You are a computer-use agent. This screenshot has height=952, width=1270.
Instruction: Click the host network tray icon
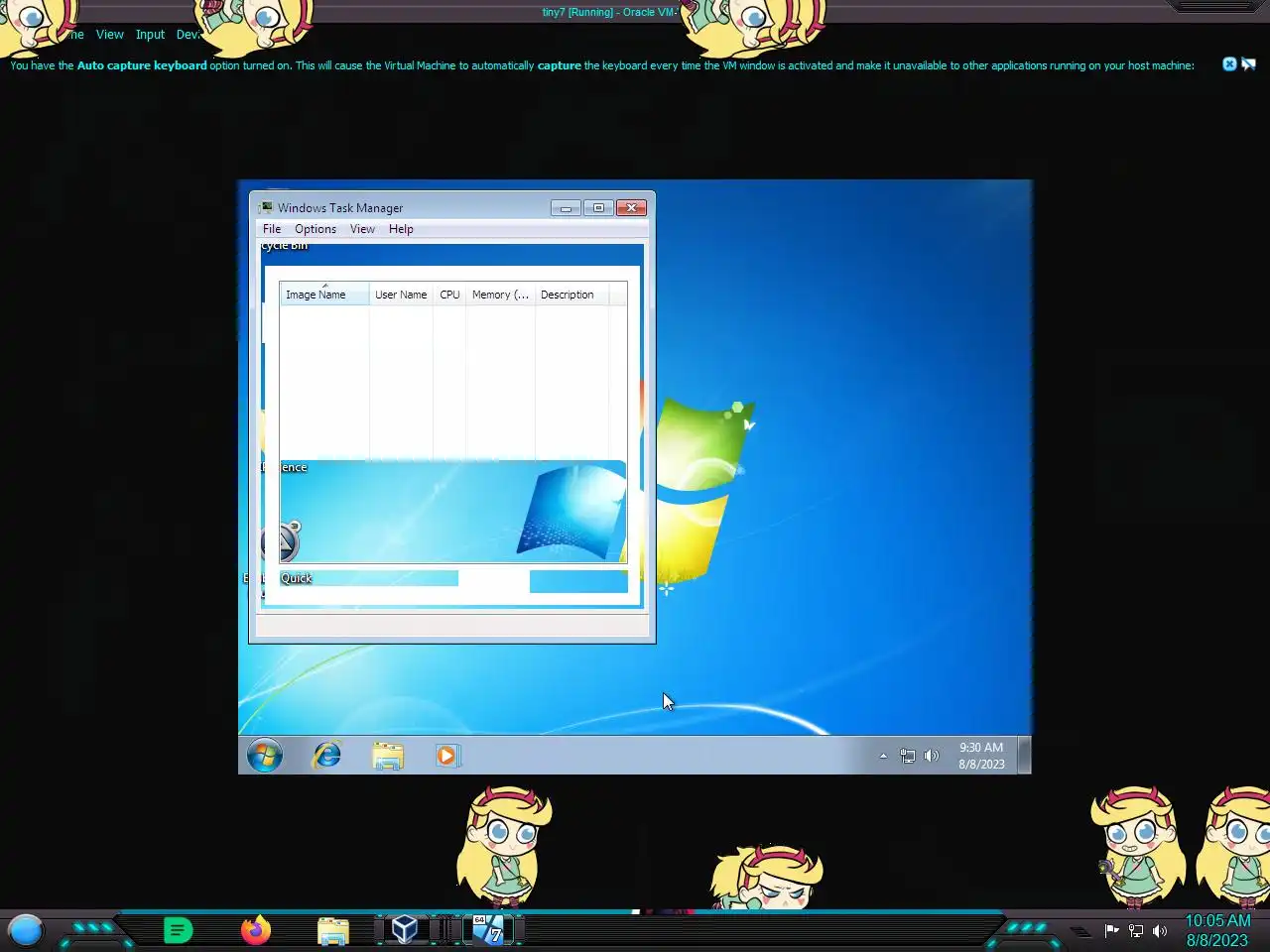pos(1136,930)
